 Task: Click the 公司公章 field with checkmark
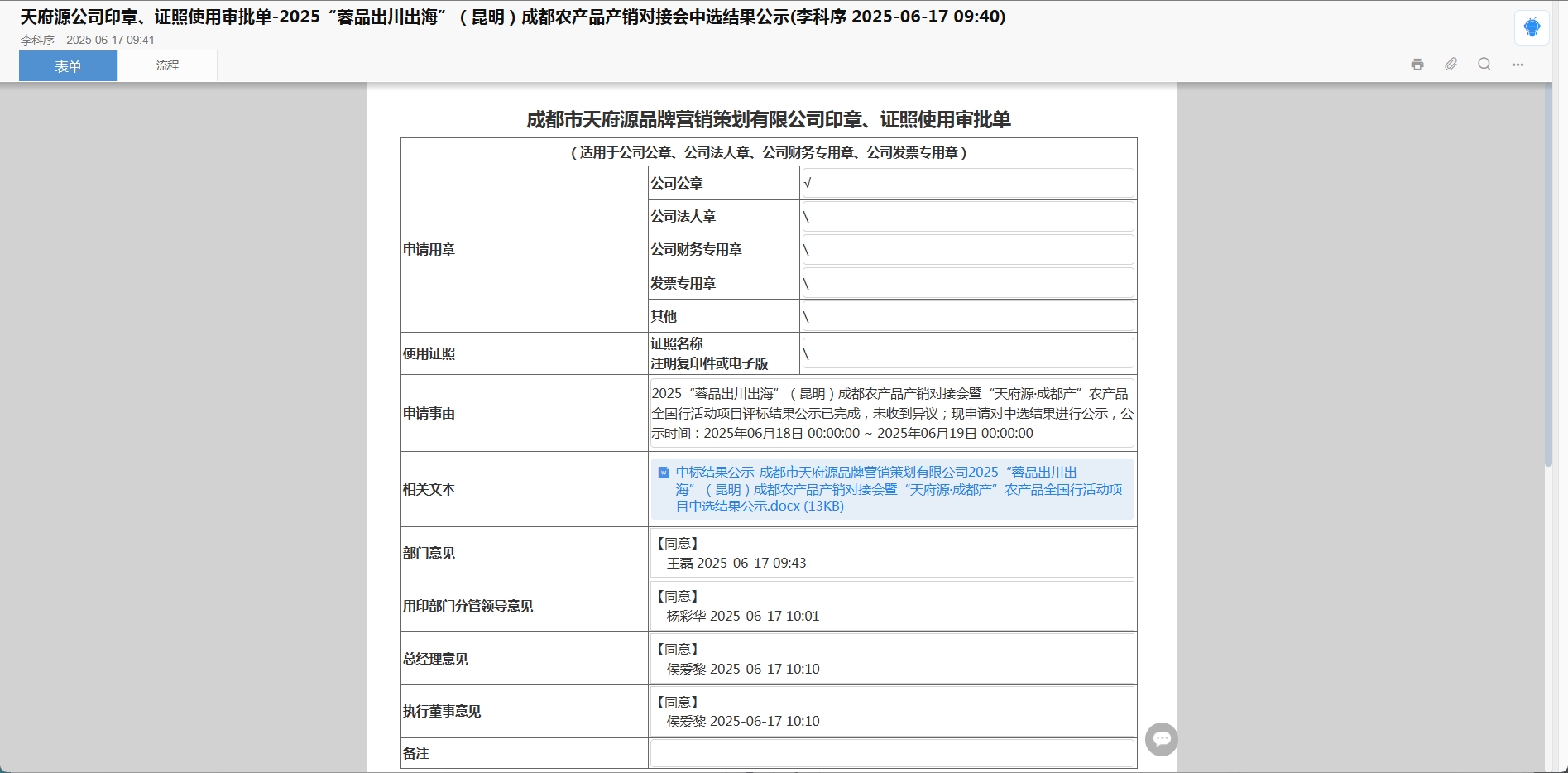967,183
